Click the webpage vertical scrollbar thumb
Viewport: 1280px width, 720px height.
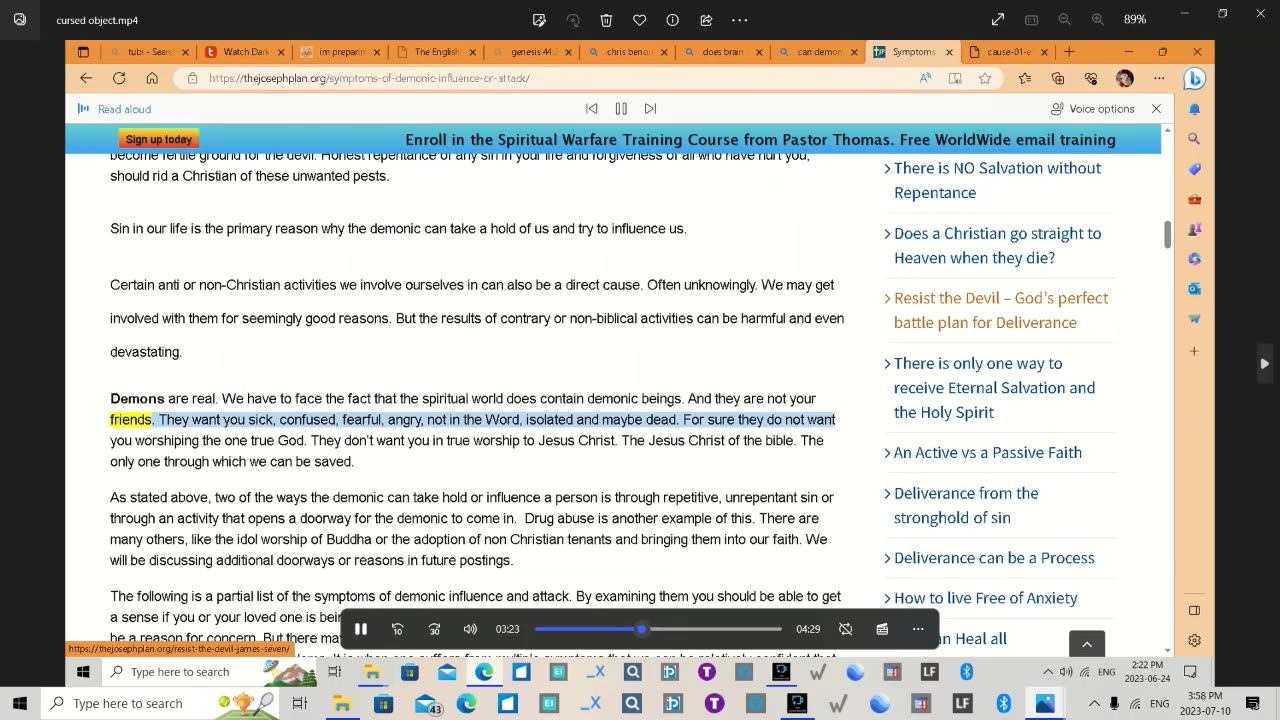pyautogui.click(x=1167, y=234)
